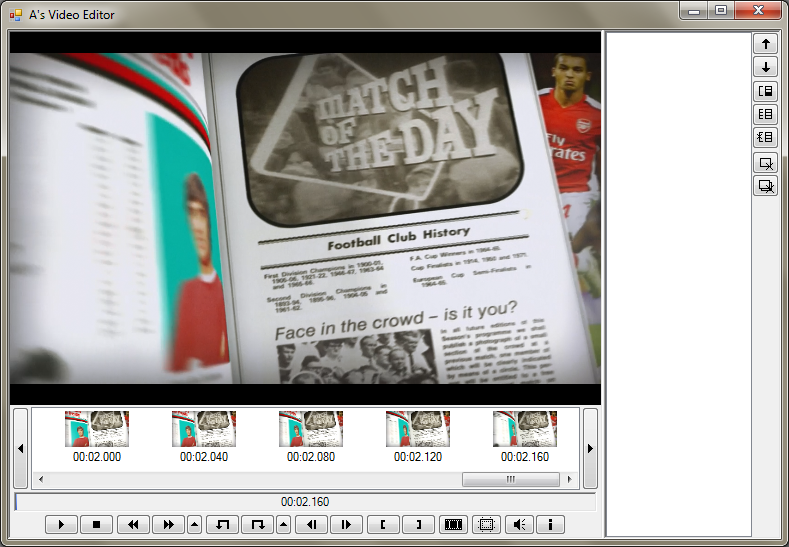Screen dimensions: 789x547
Task: Open the info button
Action: (x=550, y=524)
